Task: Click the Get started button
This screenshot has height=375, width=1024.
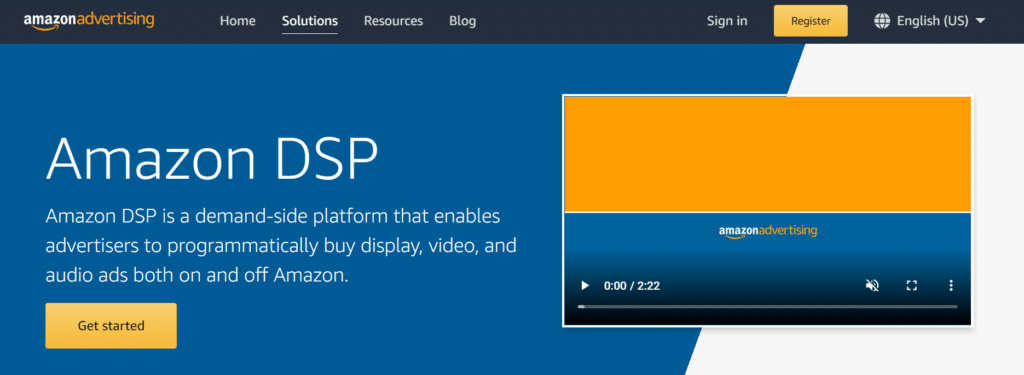Action: pyautogui.click(x=111, y=325)
